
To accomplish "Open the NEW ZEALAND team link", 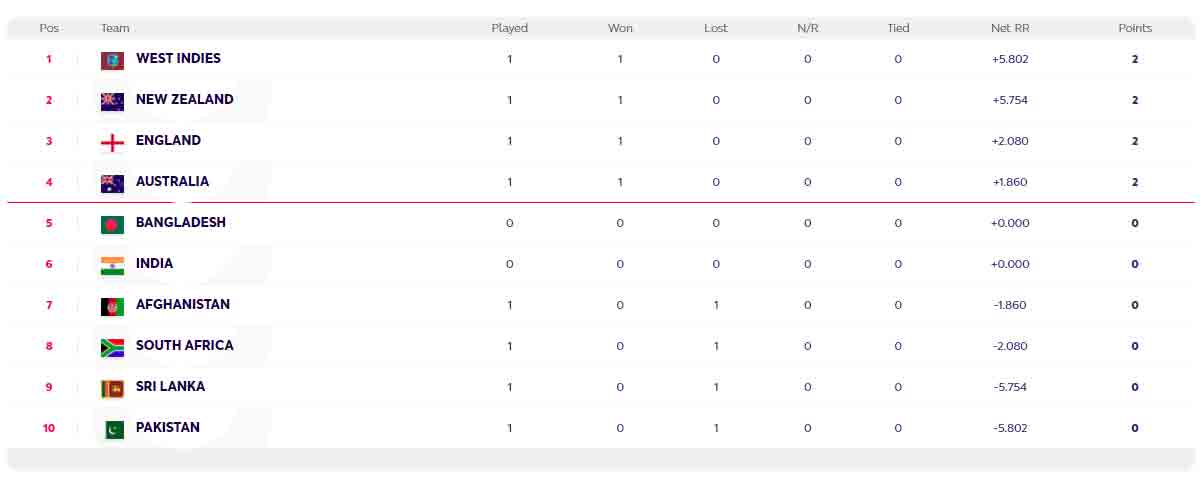I will [x=184, y=100].
